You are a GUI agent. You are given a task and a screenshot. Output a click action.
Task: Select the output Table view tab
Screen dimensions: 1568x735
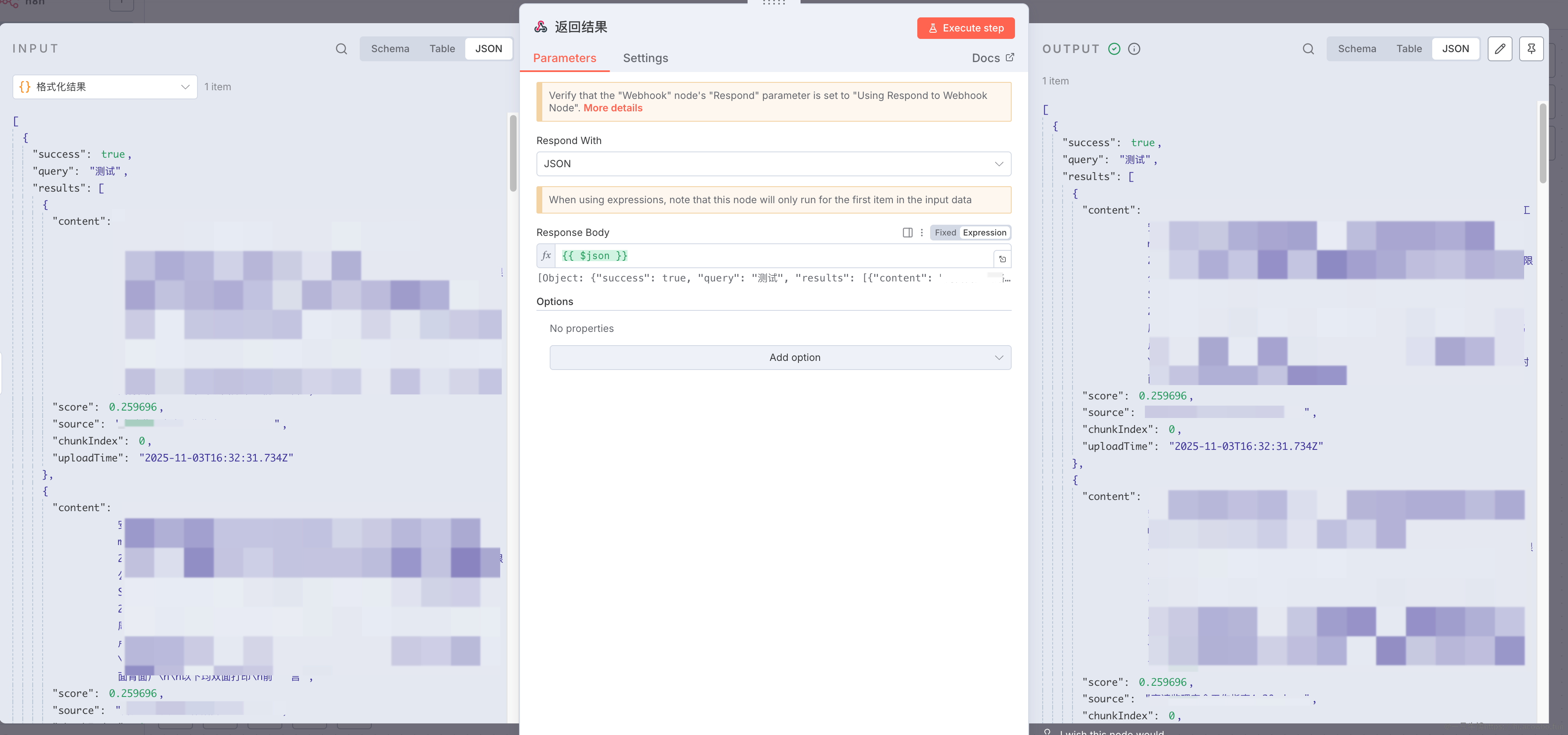[1409, 49]
